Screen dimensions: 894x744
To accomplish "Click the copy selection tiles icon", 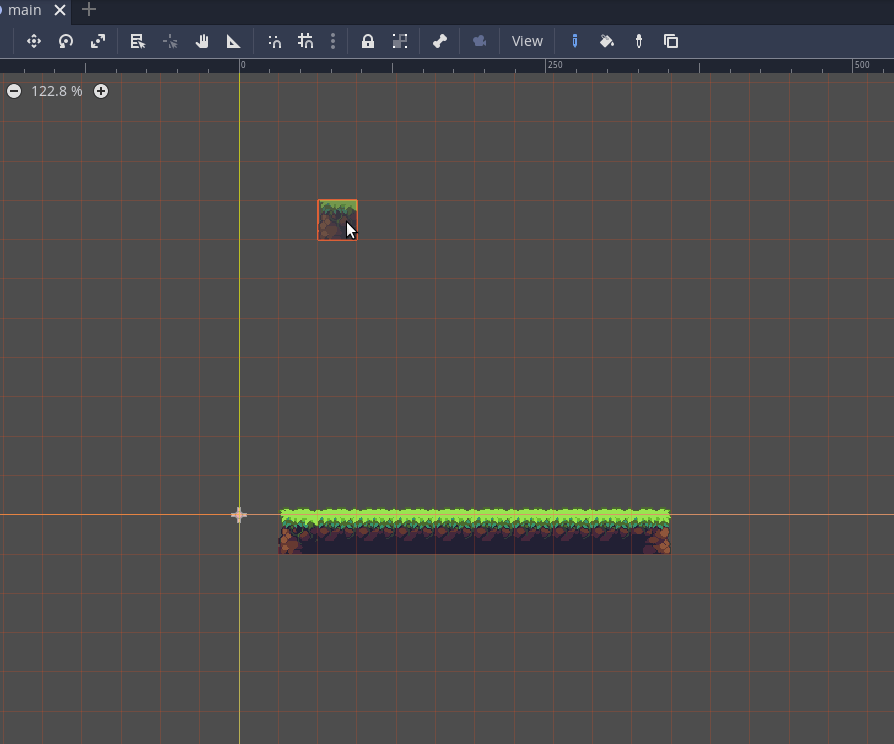I will [x=671, y=41].
